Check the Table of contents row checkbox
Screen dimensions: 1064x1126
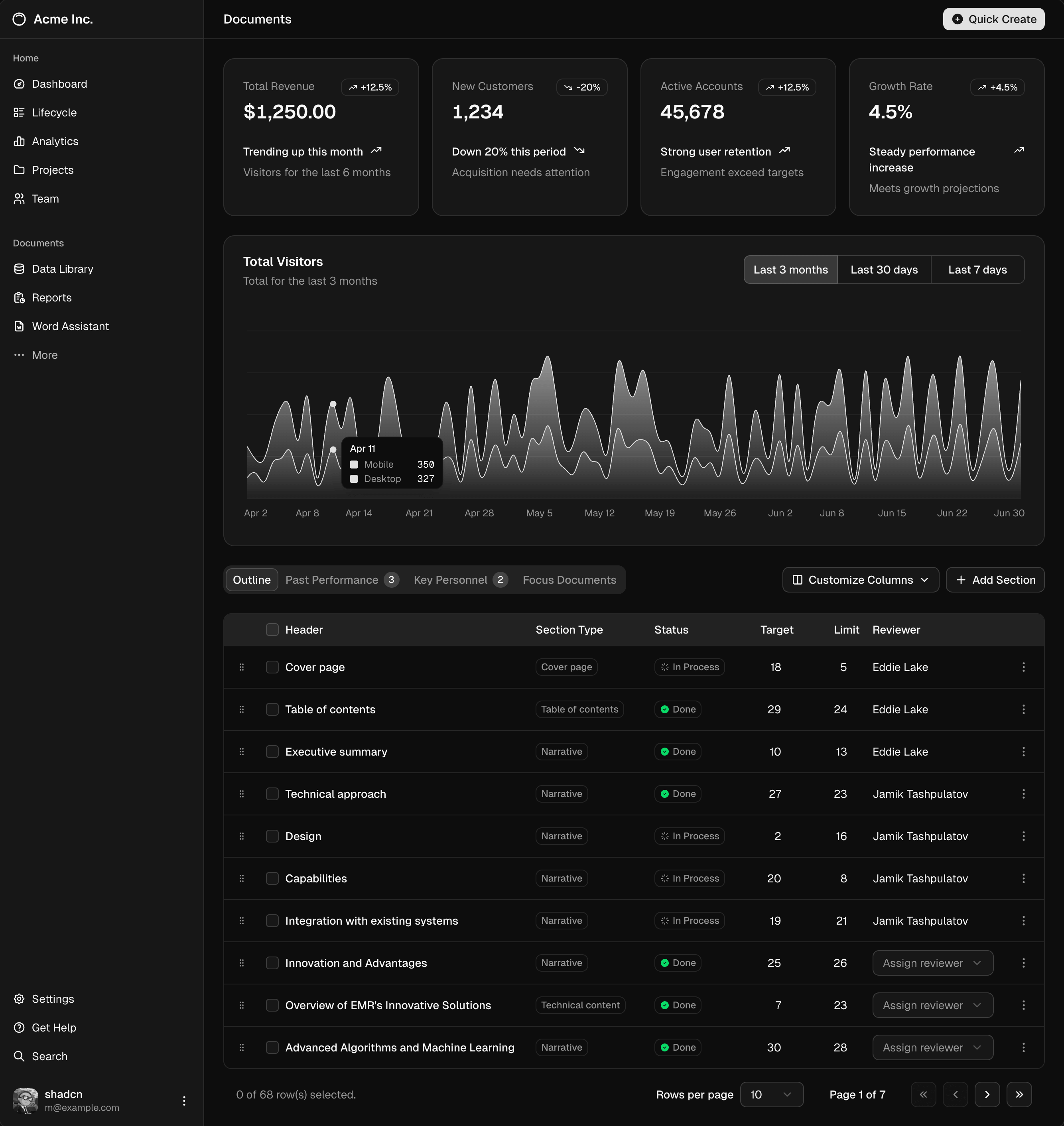272,709
